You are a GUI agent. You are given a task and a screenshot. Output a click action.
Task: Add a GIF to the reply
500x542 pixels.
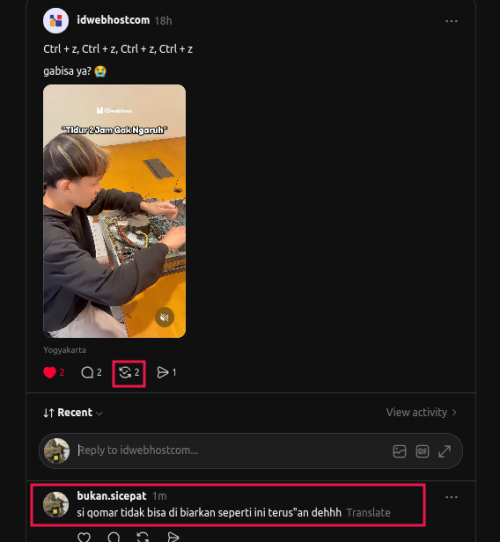click(x=422, y=451)
